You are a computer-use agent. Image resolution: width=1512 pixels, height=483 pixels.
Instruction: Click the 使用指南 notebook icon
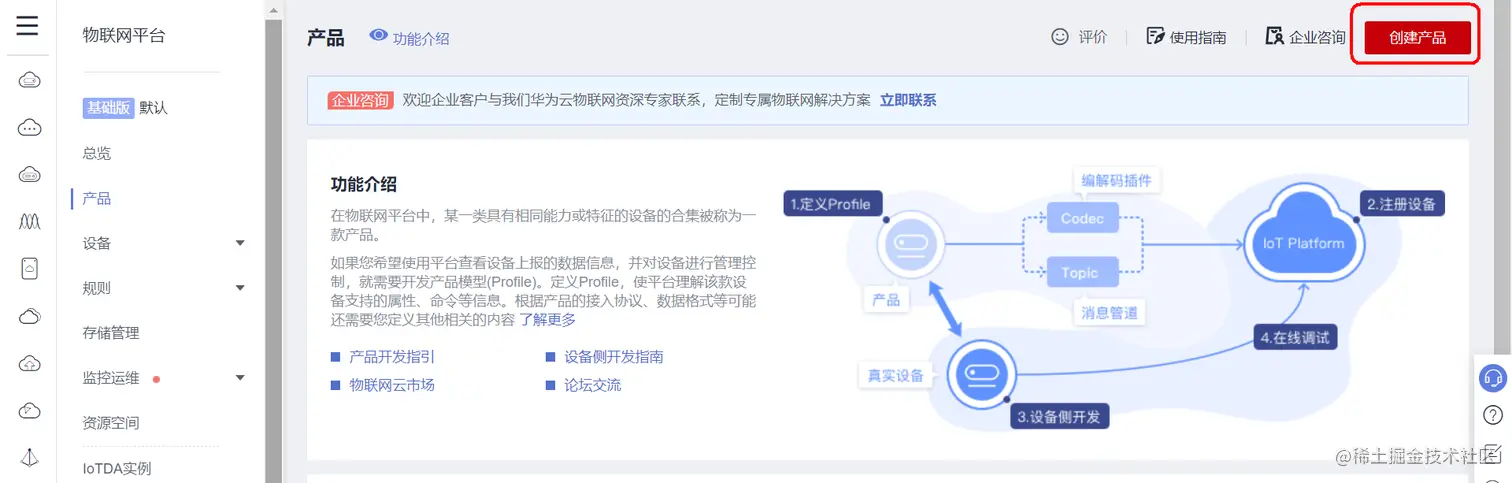coord(1155,37)
